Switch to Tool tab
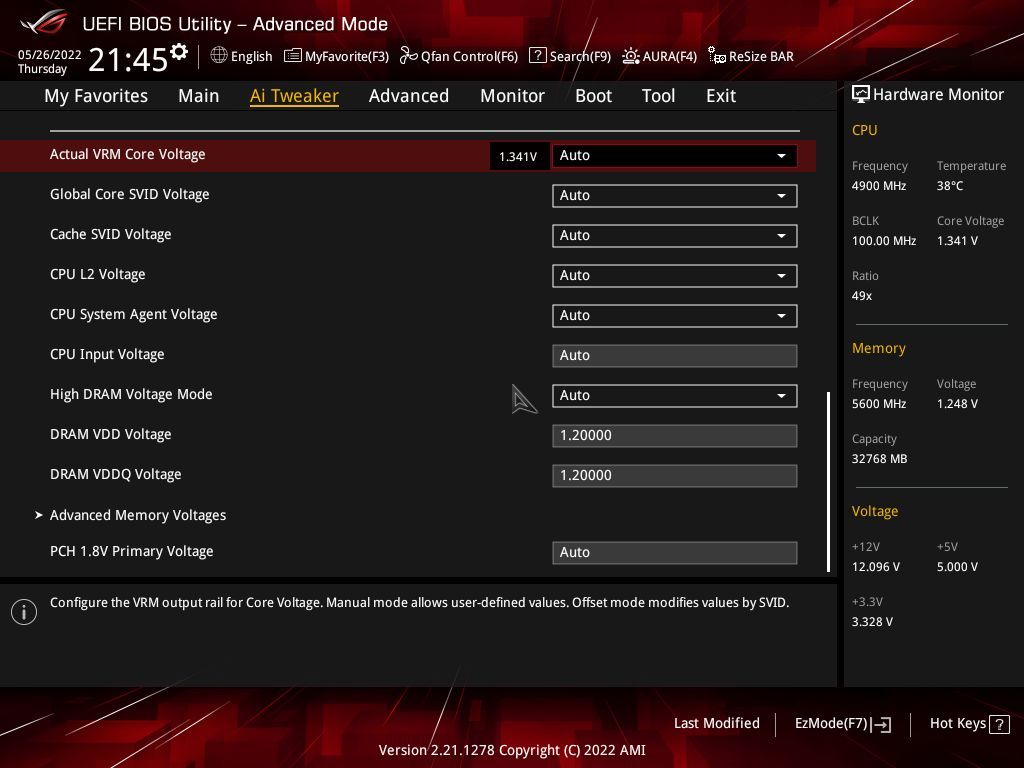Viewport: 1024px width, 768px height. pyautogui.click(x=658, y=96)
